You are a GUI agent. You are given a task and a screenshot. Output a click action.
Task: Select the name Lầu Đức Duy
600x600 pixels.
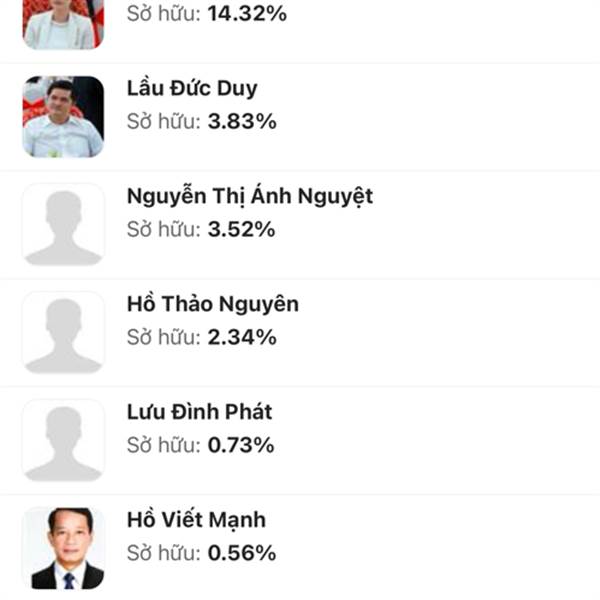click(x=192, y=89)
